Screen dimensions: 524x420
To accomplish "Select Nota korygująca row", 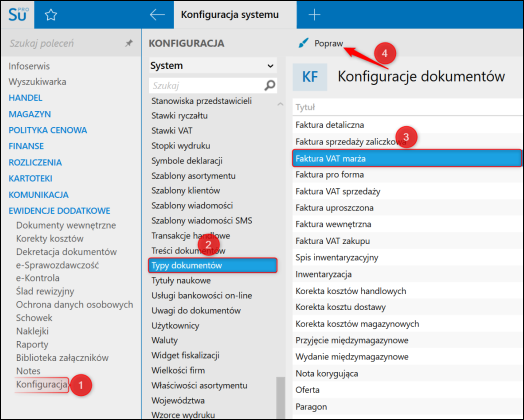I will [408, 374].
